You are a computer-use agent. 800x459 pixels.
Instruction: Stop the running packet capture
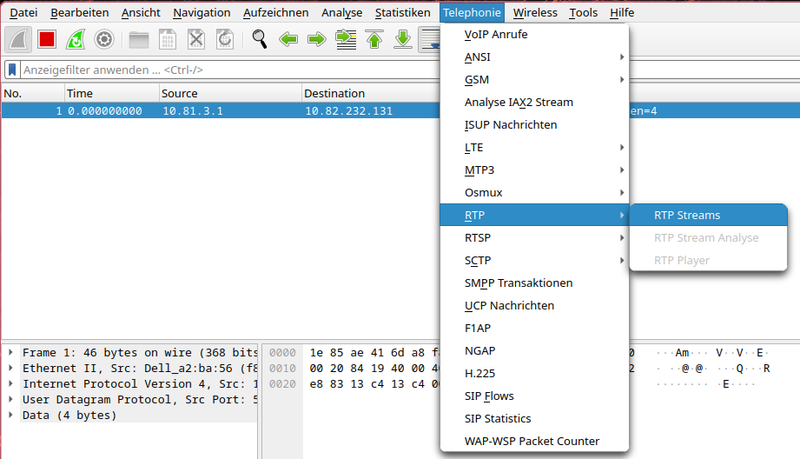tap(46, 39)
